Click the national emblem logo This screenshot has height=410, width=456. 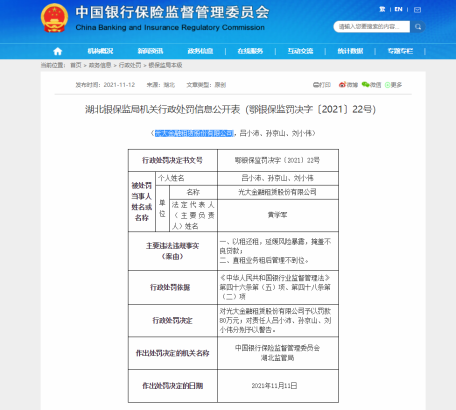click(54, 18)
